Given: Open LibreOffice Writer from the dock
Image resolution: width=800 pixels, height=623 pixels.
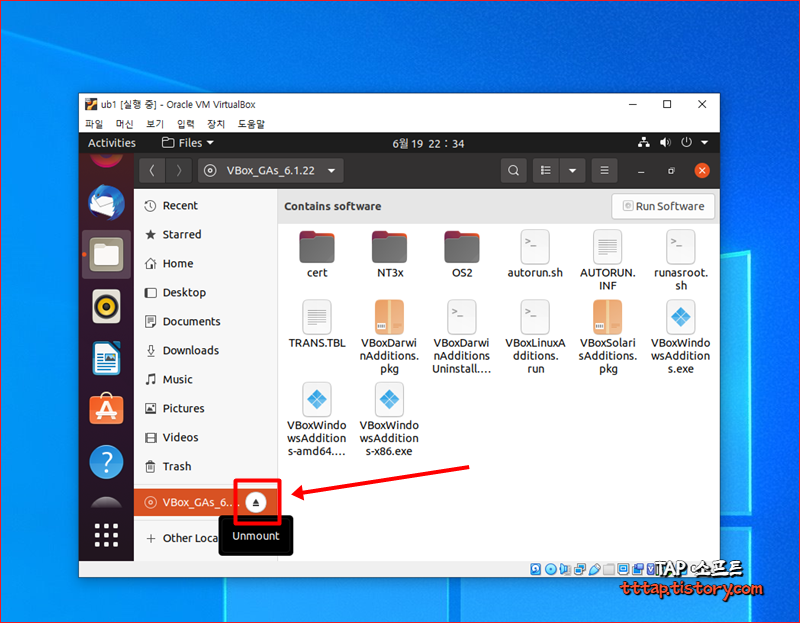Looking at the screenshot, I should click(x=106, y=358).
